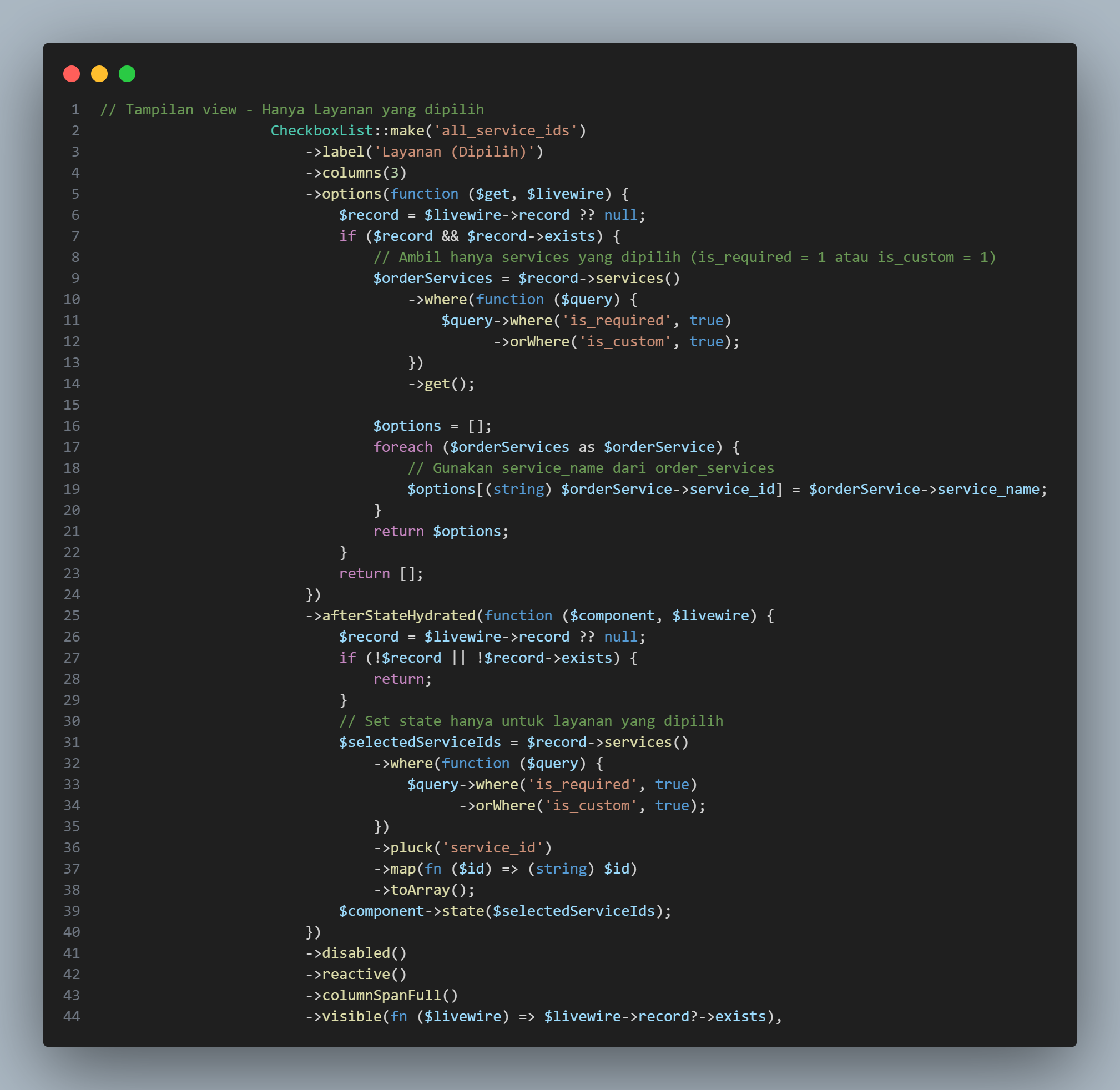1120x1090 pixels.
Task: Select the label 'Layanan (Dipilih)' text
Action: (x=455, y=151)
